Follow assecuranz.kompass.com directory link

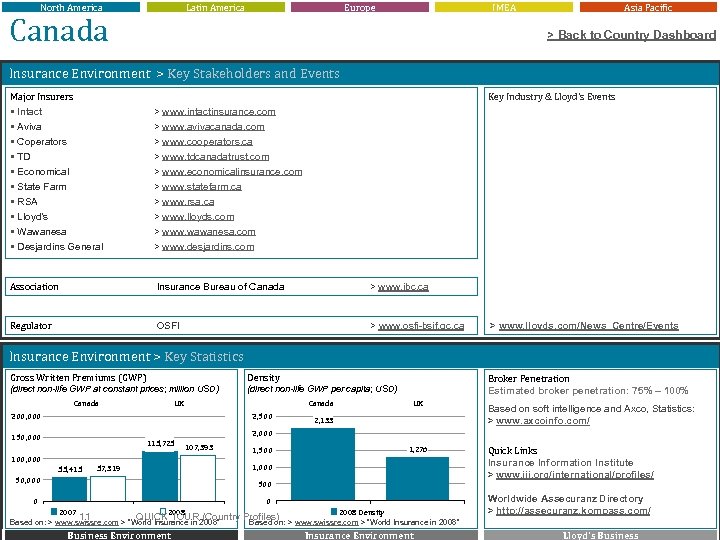click(573, 510)
